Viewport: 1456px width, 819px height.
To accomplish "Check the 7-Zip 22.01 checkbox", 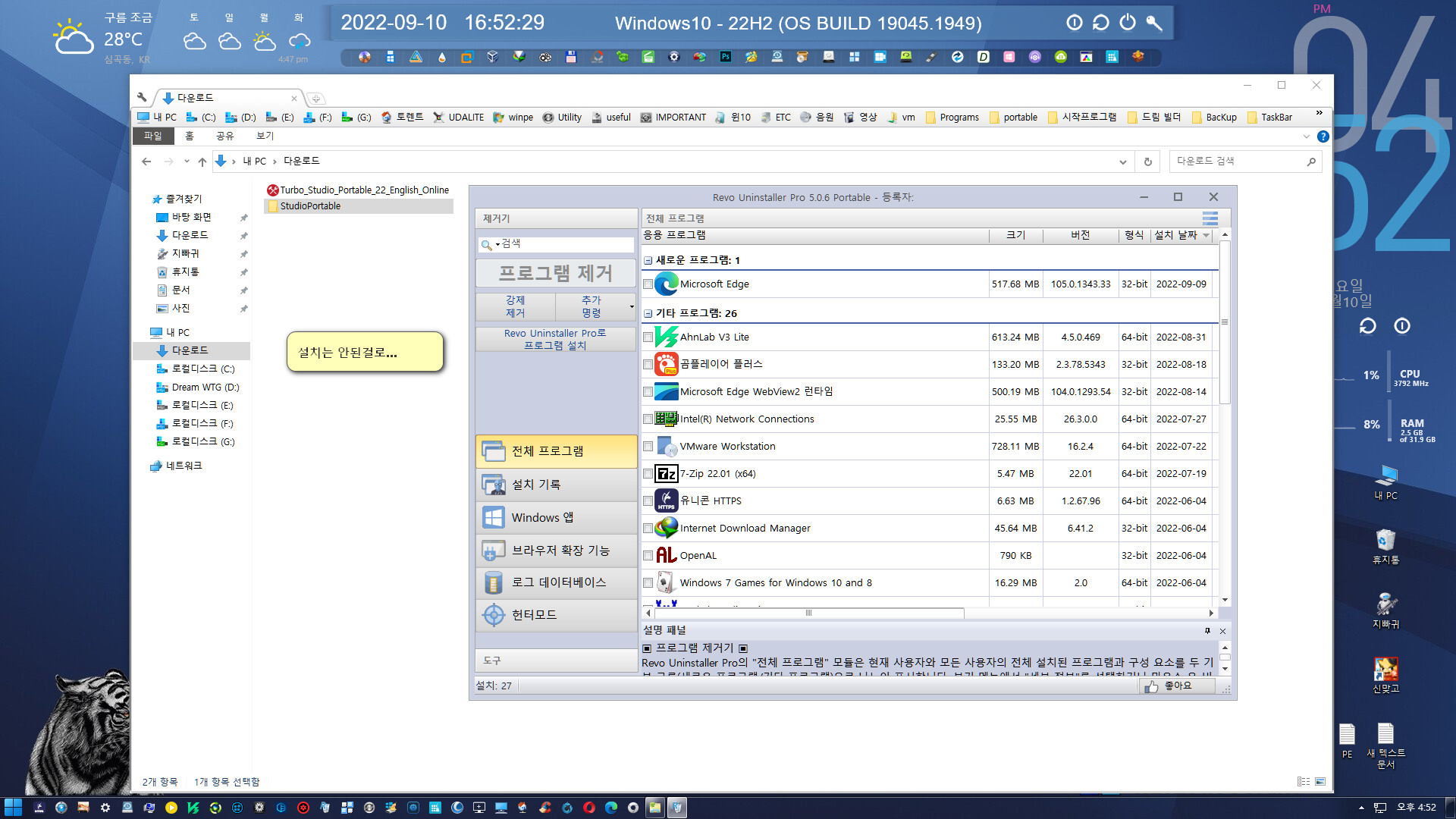I will point(648,474).
